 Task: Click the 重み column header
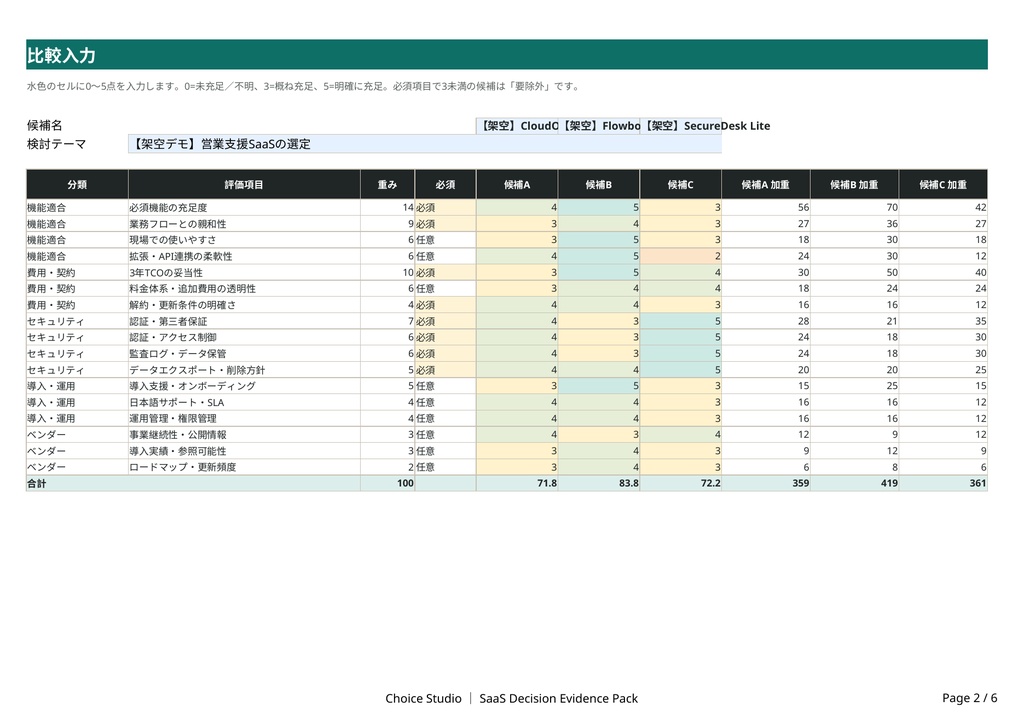click(387, 185)
